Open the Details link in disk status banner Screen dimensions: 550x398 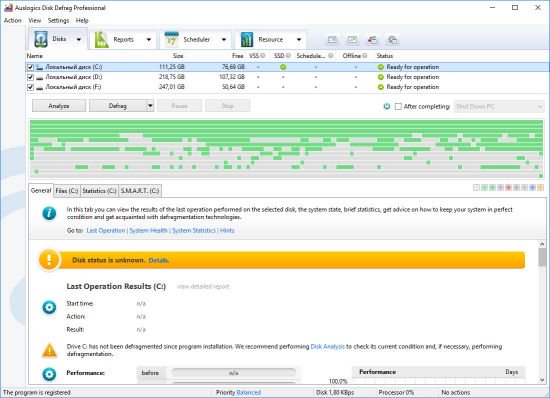coord(159,260)
